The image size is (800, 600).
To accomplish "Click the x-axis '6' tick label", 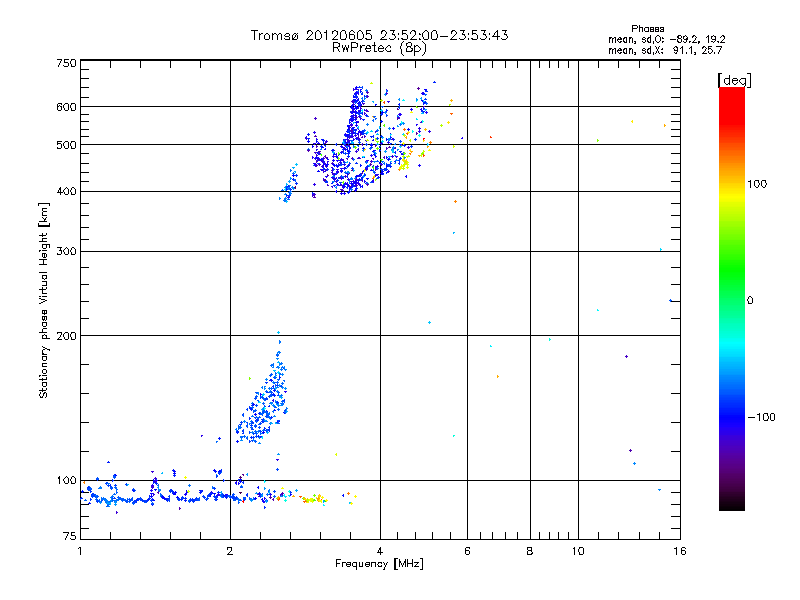I will point(467,551).
